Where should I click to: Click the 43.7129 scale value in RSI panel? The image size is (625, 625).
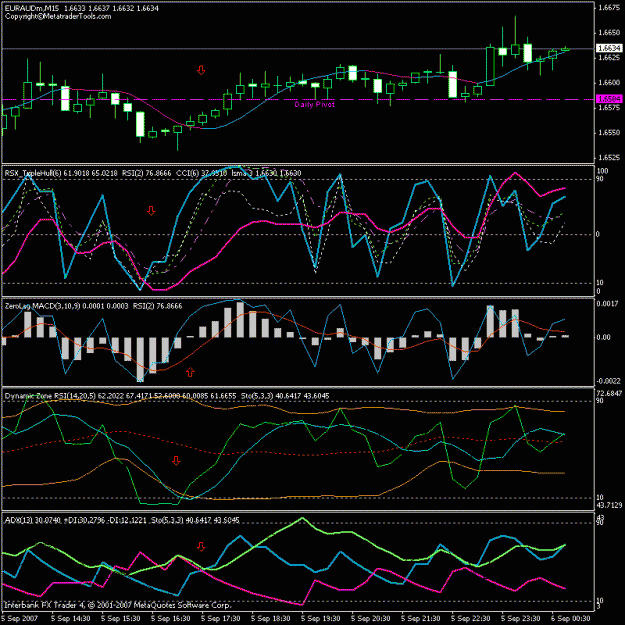pyautogui.click(x=609, y=505)
